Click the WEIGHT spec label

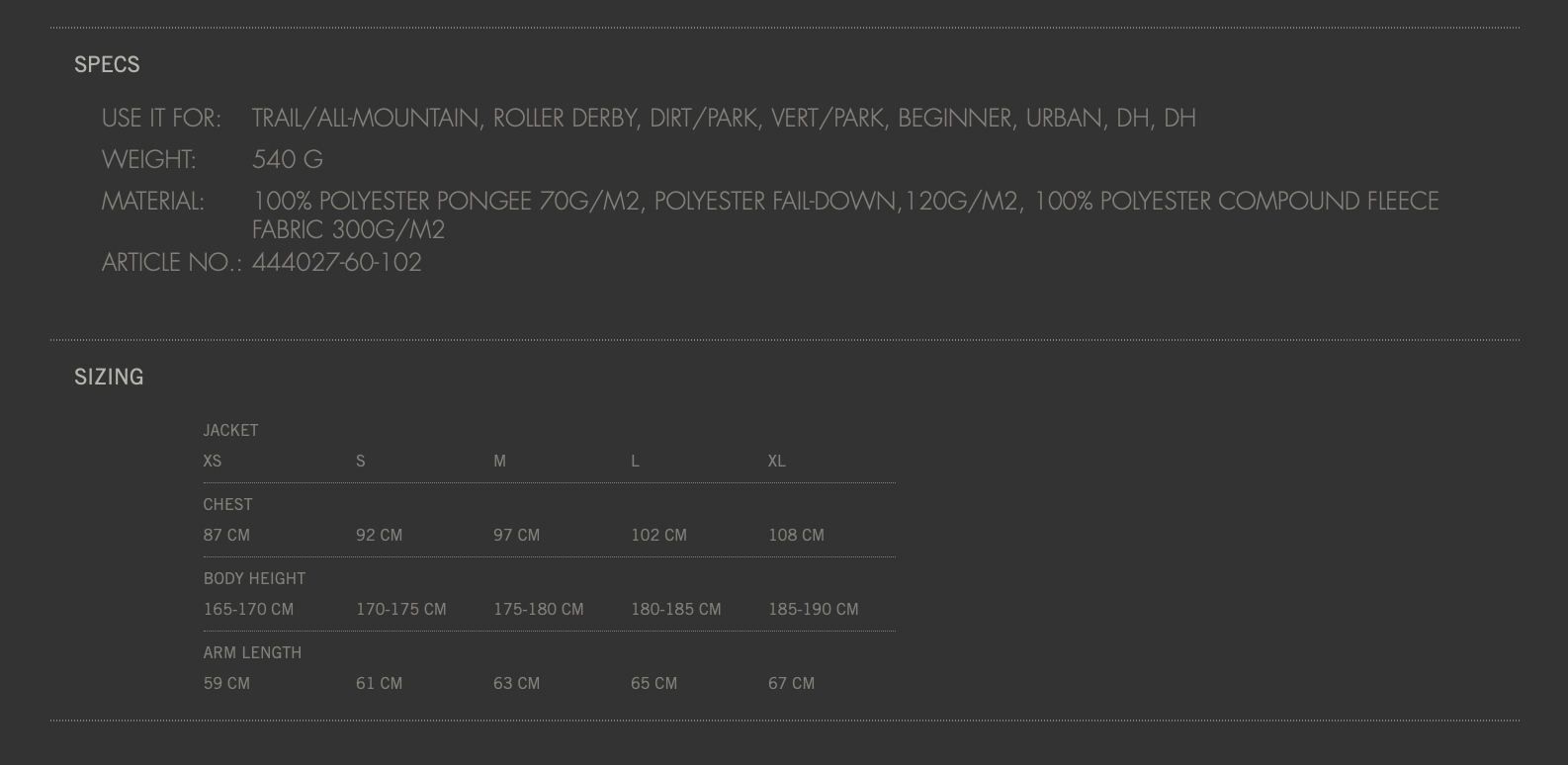pos(148,160)
